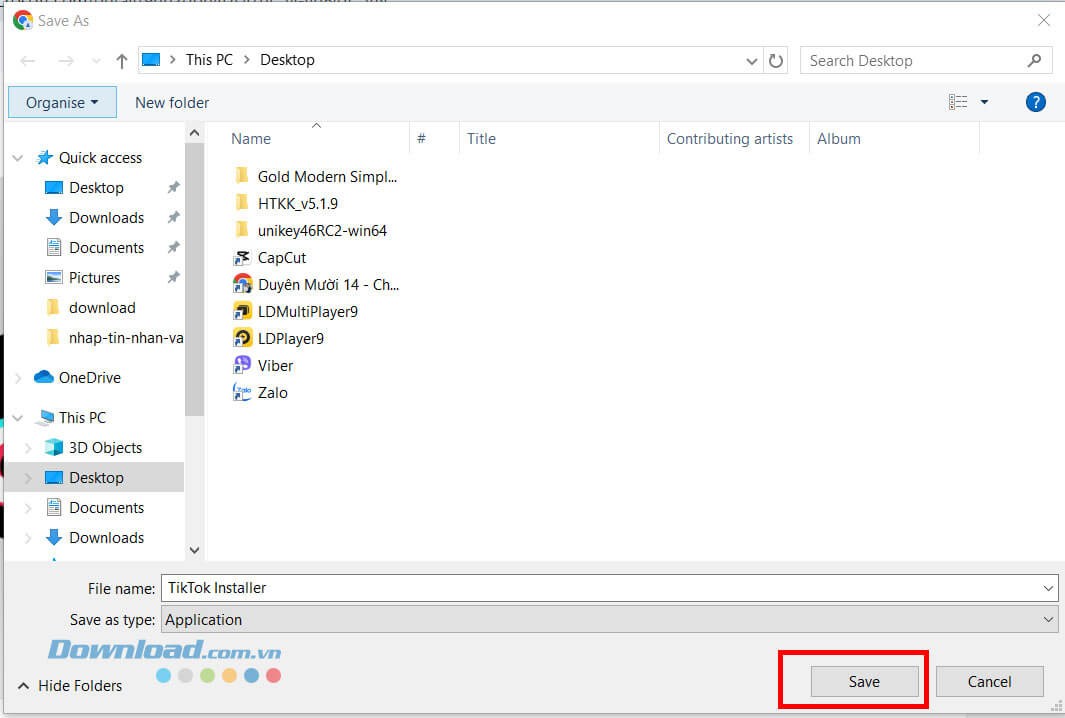Open the CapCut shortcut in file list
The width and height of the screenshot is (1065, 718).
[x=280, y=257]
